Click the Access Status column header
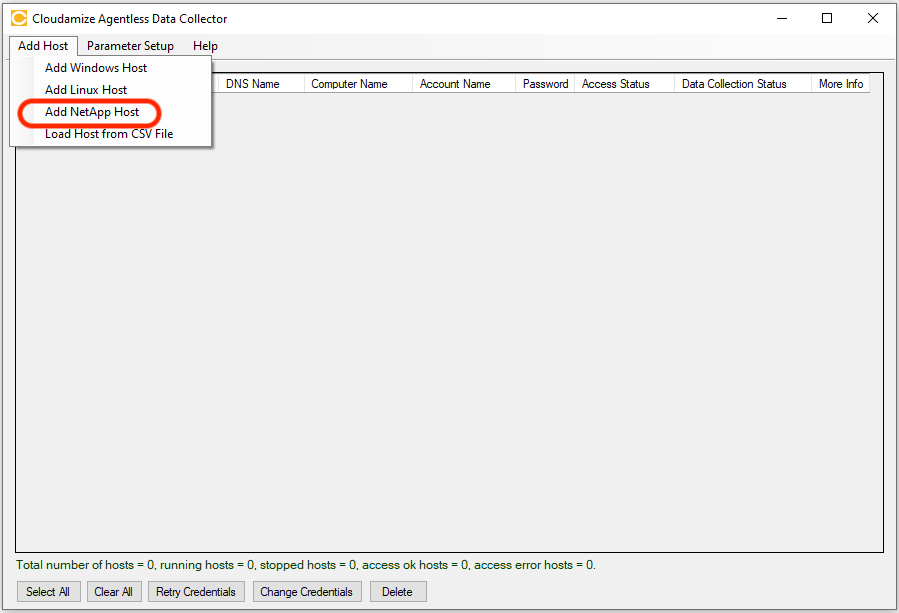This screenshot has width=899, height=613. point(624,84)
